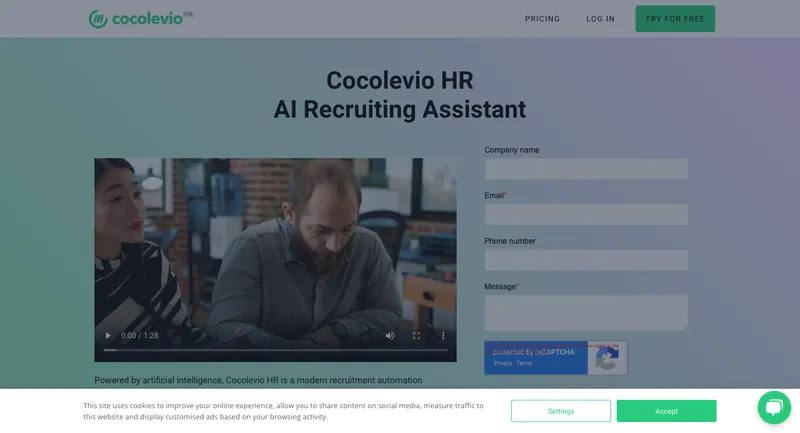This screenshot has width=800, height=433.
Task: Focus the Email input field
Action: pos(586,215)
